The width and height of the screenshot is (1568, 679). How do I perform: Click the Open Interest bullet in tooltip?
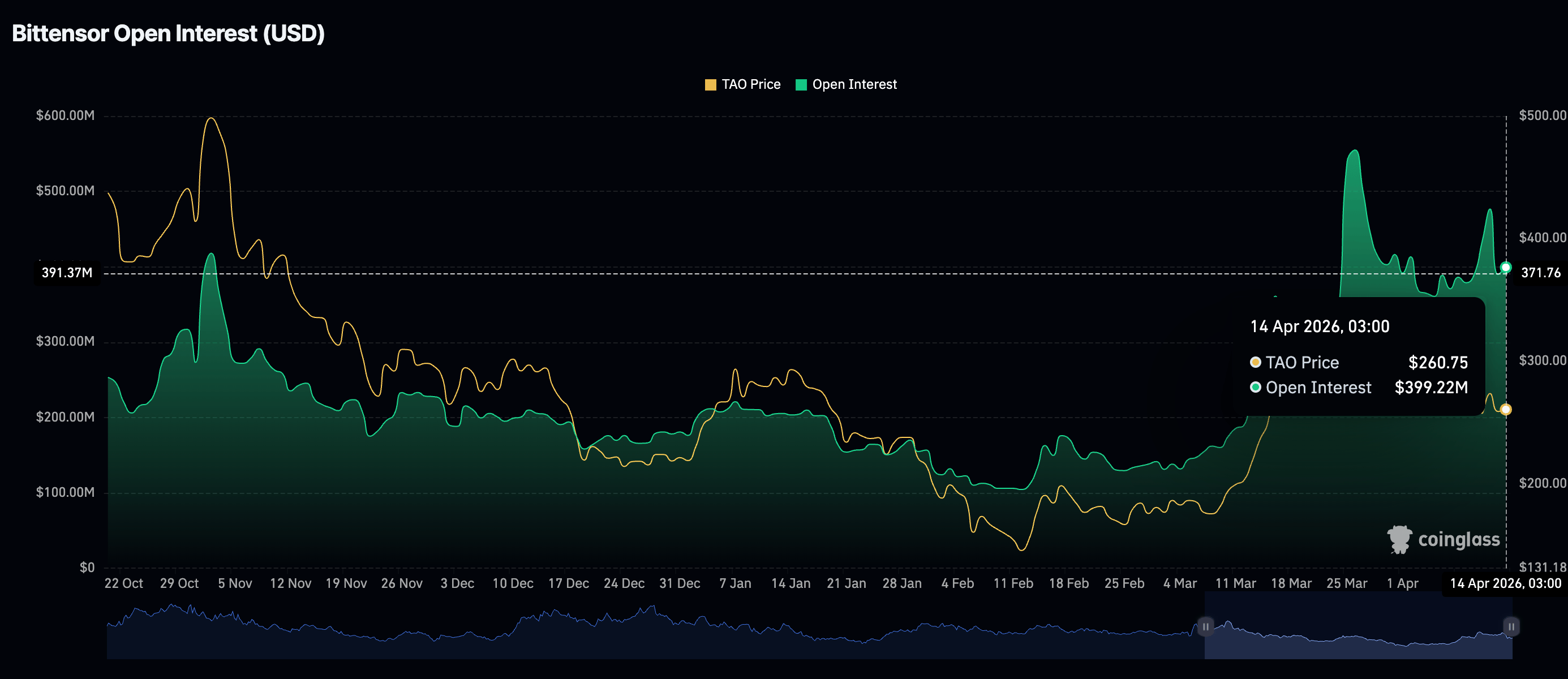point(1255,388)
